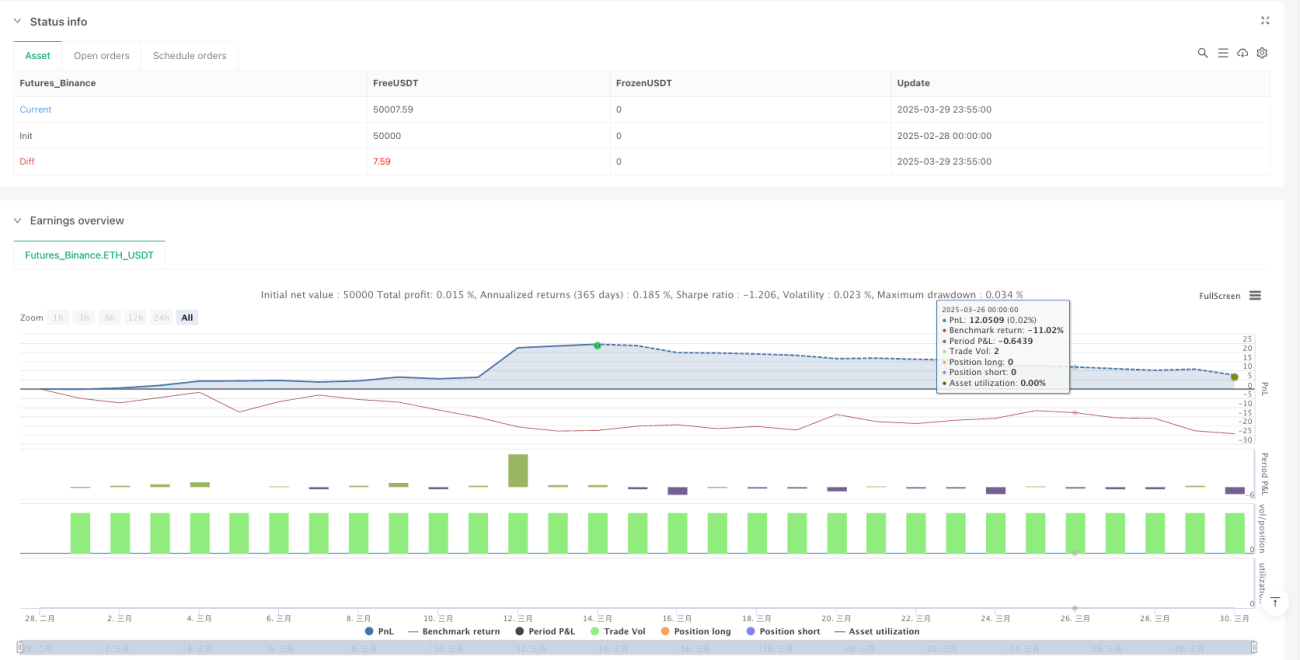Toggle Benchmark return series in legend
This screenshot has width=1300, height=660.
point(454,631)
